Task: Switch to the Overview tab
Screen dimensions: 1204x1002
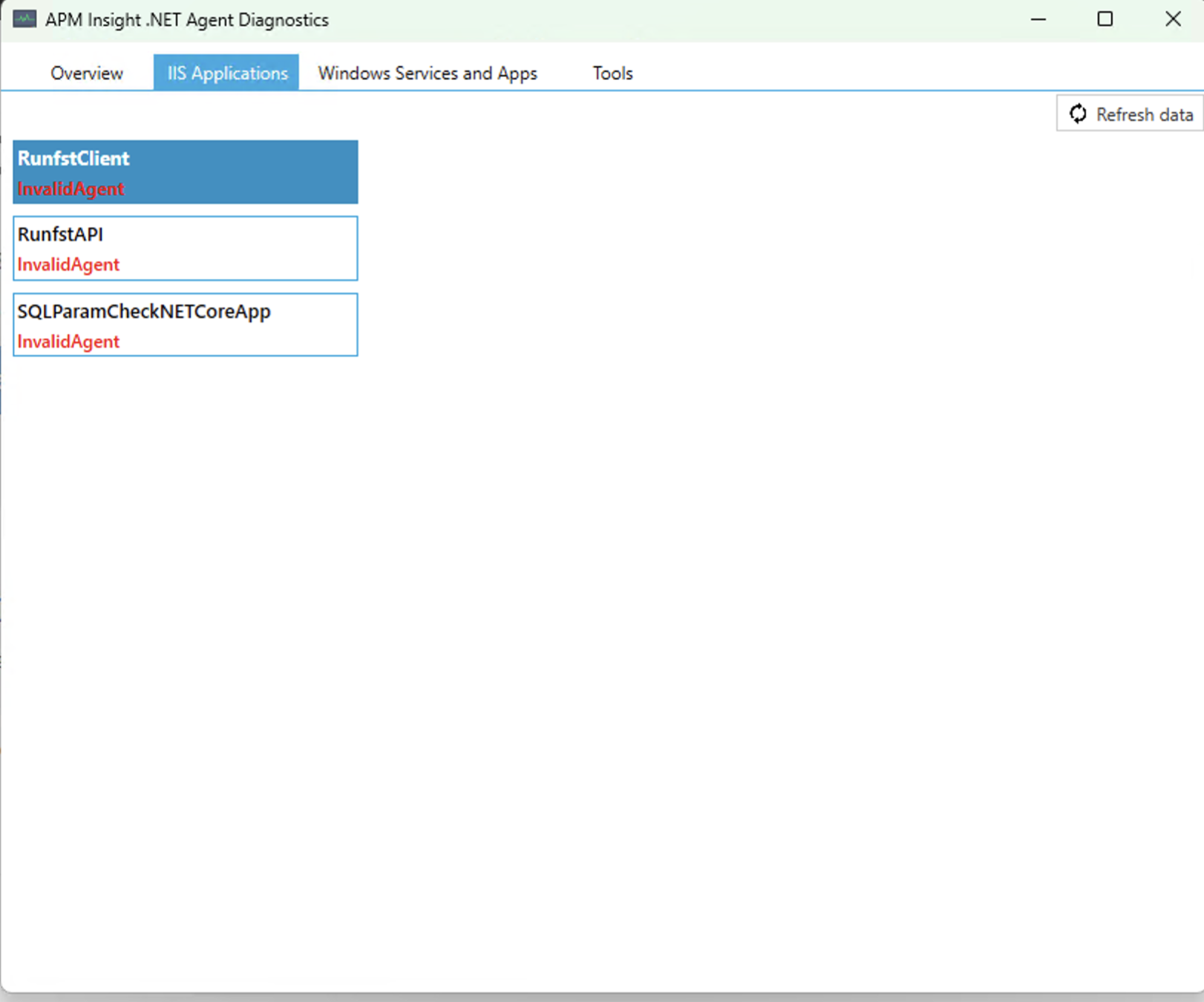Action: (x=86, y=73)
